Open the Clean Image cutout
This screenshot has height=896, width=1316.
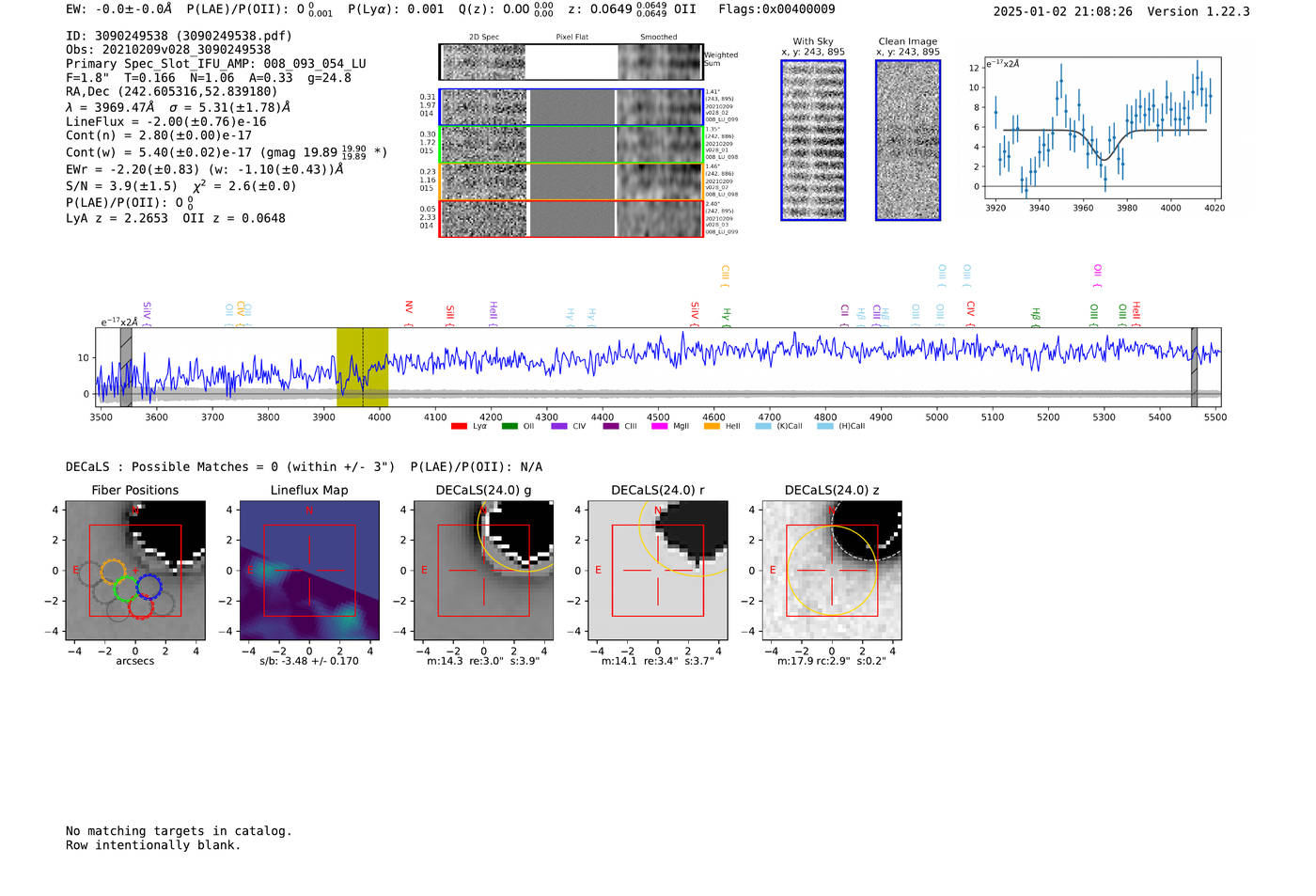point(907,140)
